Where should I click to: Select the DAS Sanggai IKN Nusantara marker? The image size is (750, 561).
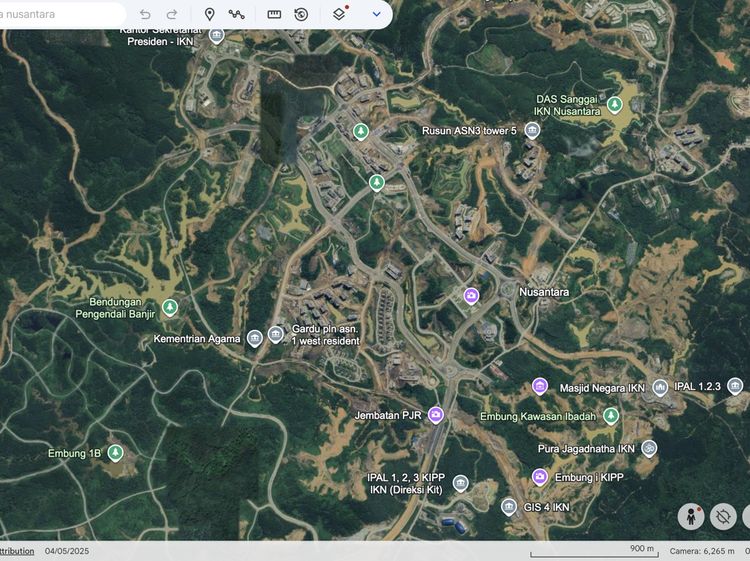tap(615, 104)
